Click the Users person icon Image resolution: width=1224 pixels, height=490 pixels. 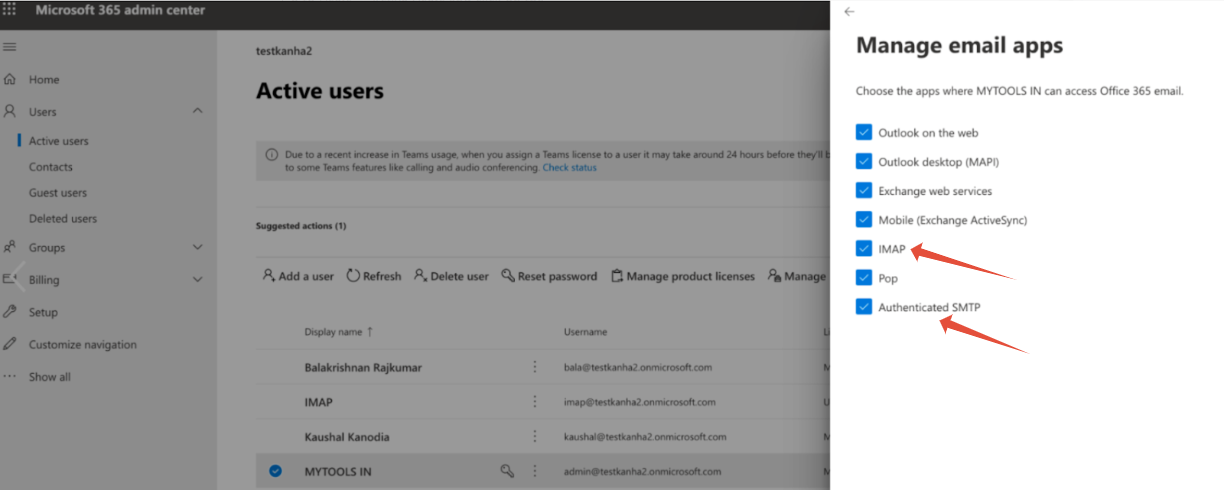[x=10, y=111]
